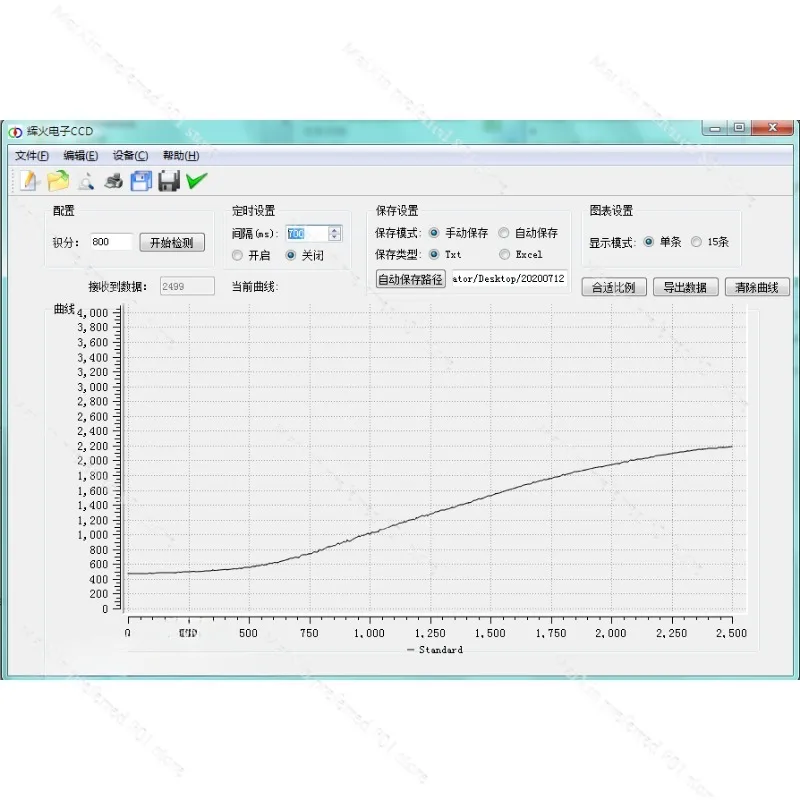Viewport: 800px width, 800px height.
Task: Click the 导出数据 button
Action: pyautogui.click(x=685, y=287)
